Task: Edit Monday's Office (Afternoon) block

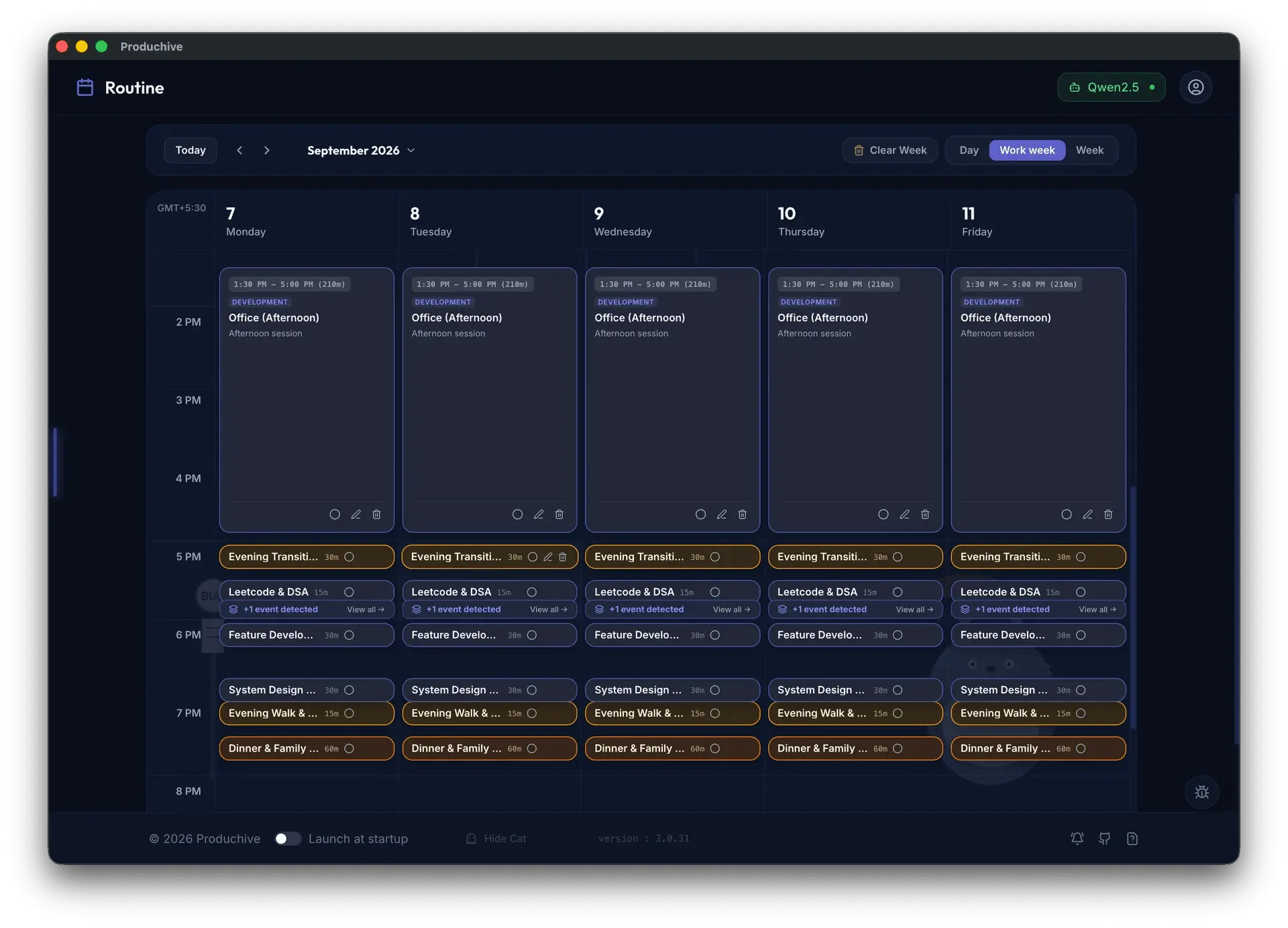Action: coord(356,514)
